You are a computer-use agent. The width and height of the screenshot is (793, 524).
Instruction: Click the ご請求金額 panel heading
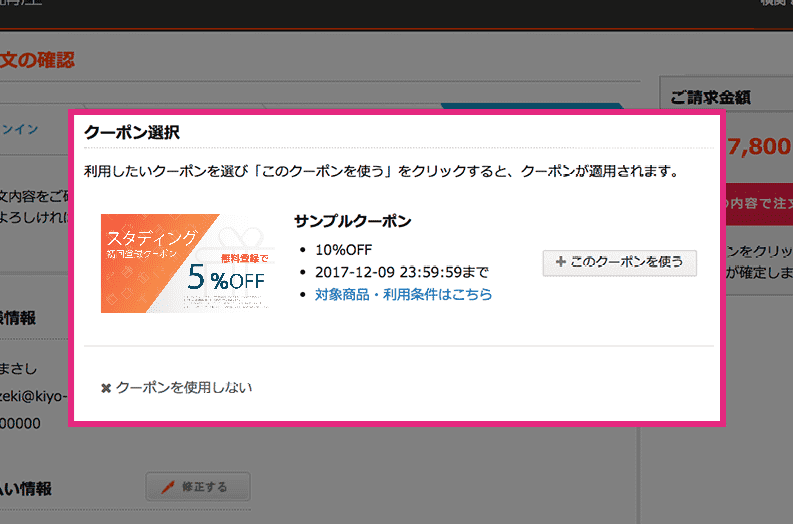[x=711, y=97]
